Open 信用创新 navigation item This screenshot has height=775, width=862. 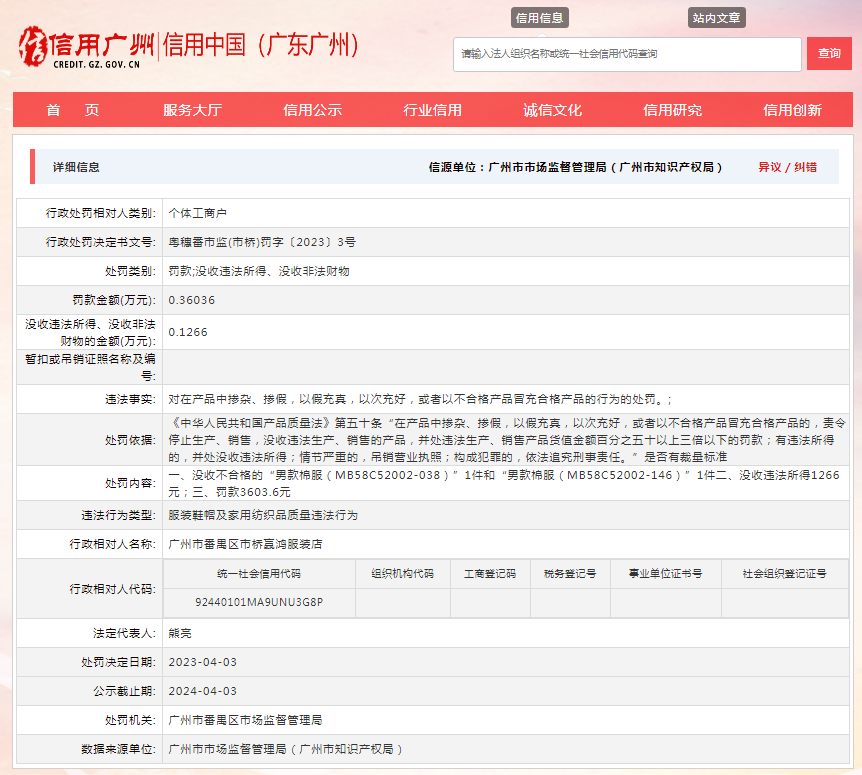tap(792, 110)
